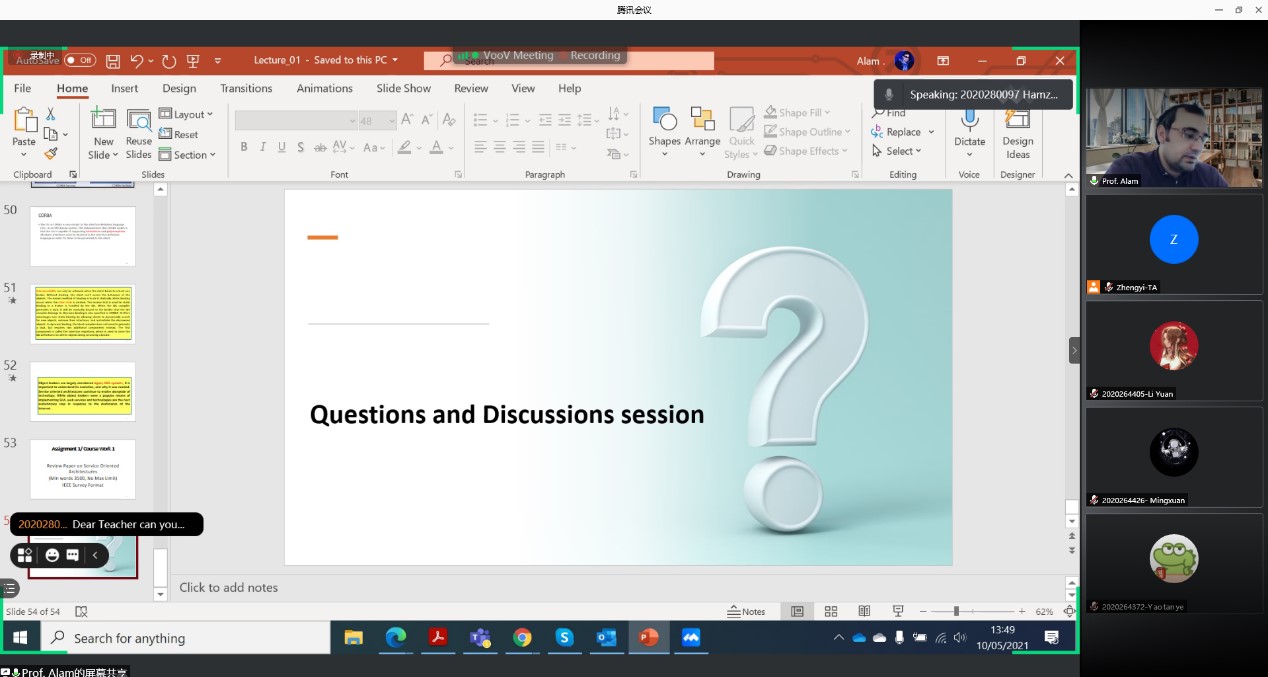1268x677 pixels.
Task: Toggle bold formatting
Action: [243, 147]
